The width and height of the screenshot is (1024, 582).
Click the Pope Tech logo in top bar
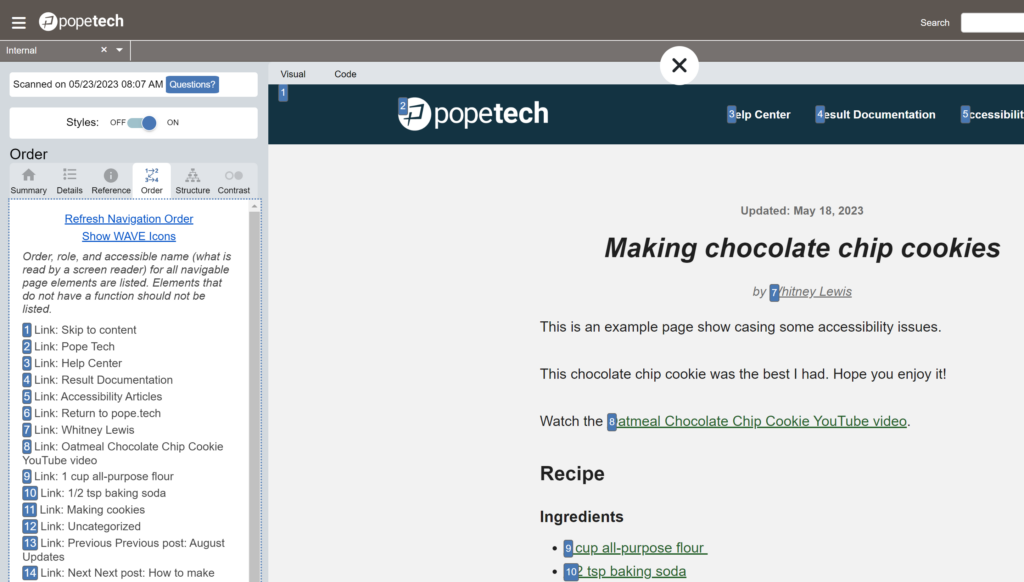point(81,22)
